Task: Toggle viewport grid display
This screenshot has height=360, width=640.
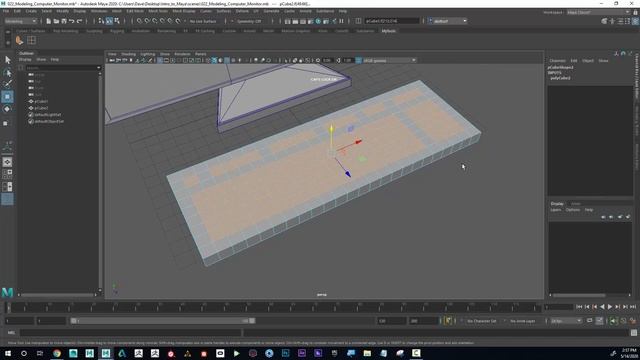Action: click(160, 60)
